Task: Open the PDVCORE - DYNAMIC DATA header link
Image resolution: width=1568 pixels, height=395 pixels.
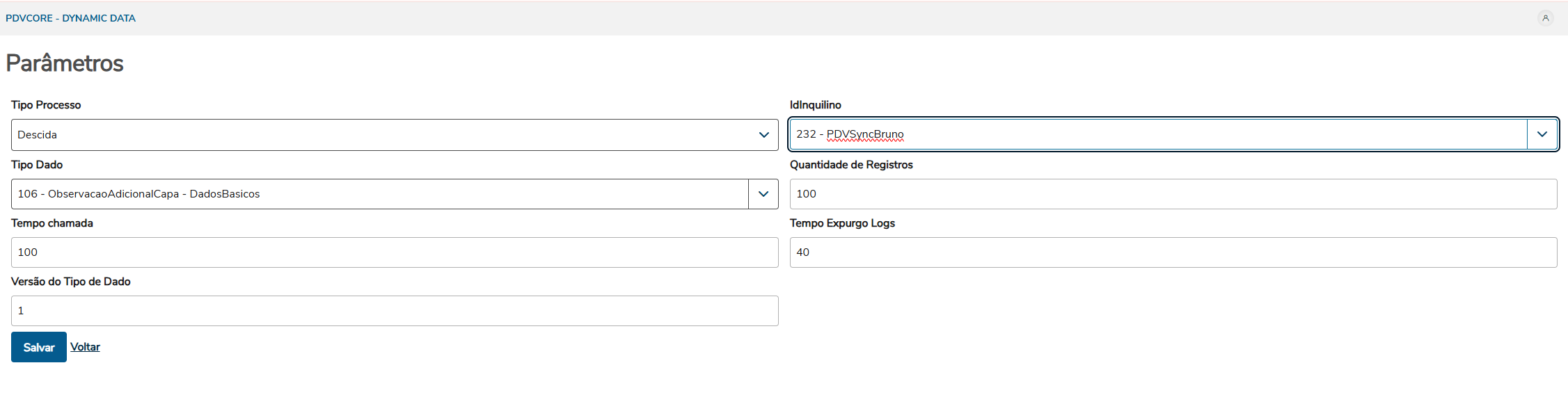Action: (x=70, y=18)
